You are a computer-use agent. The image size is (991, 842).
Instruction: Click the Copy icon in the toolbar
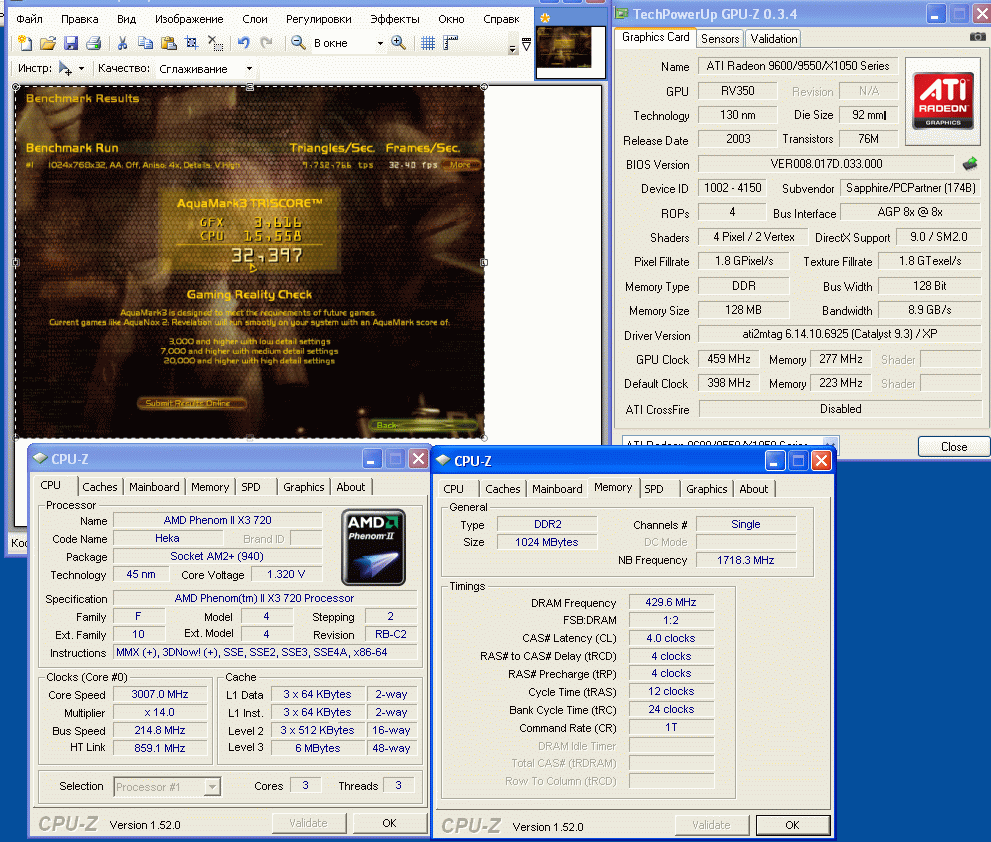(x=145, y=43)
